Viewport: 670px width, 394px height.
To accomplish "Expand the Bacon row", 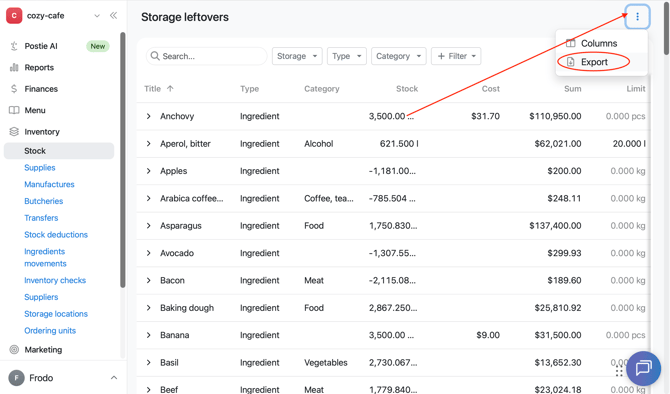I will [x=148, y=280].
